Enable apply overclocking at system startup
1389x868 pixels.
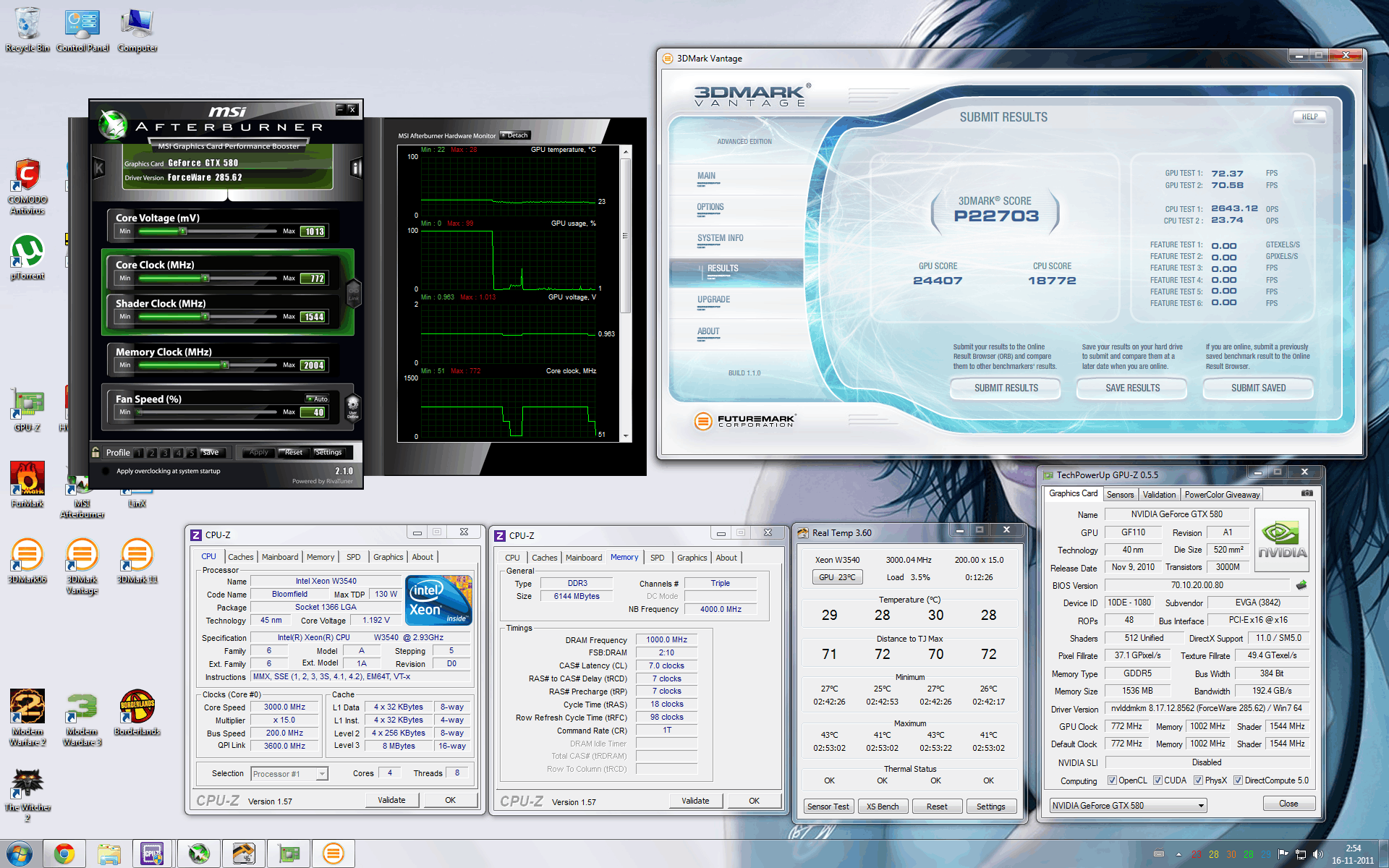point(106,471)
